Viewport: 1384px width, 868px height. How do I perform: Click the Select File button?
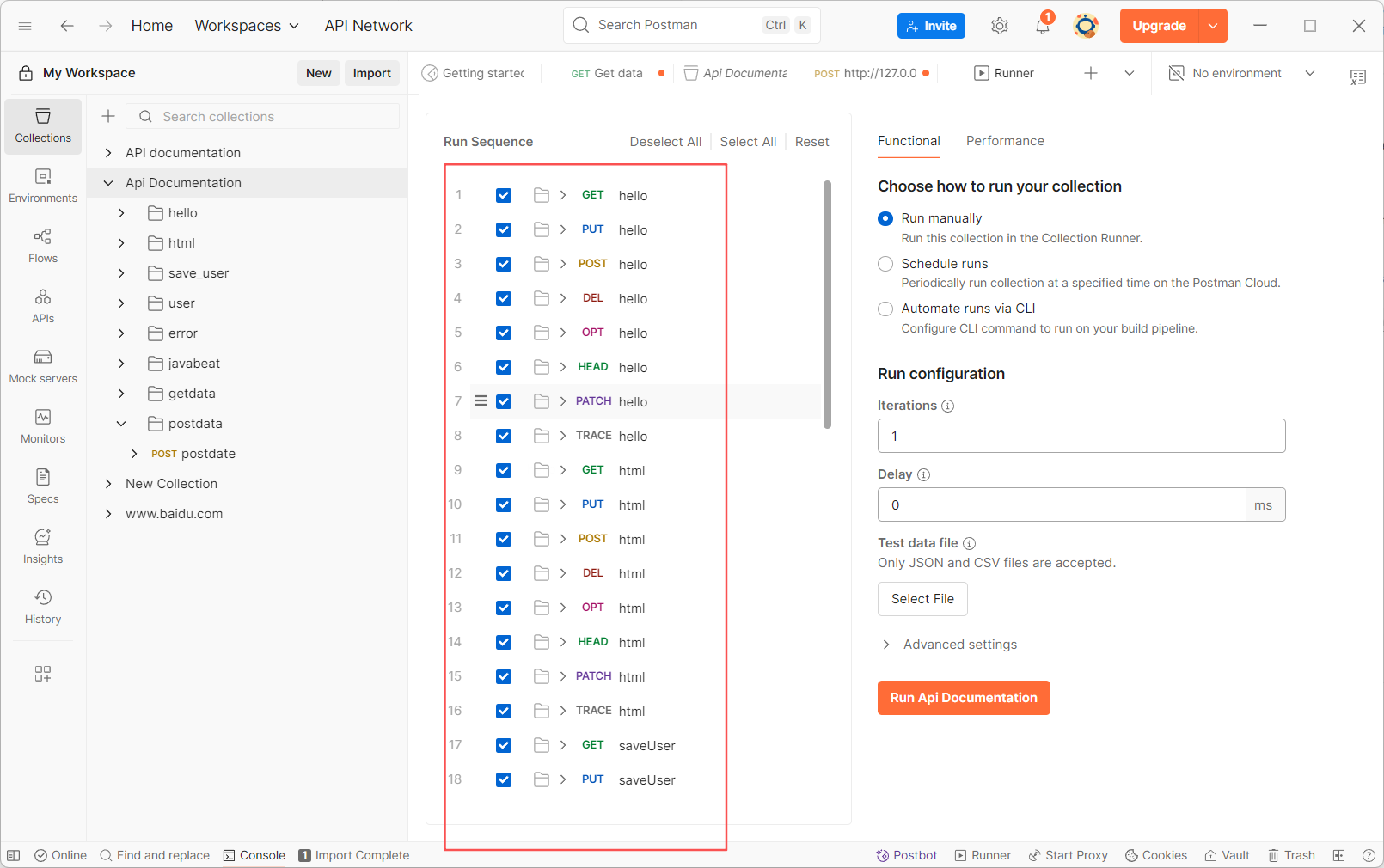click(x=922, y=599)
